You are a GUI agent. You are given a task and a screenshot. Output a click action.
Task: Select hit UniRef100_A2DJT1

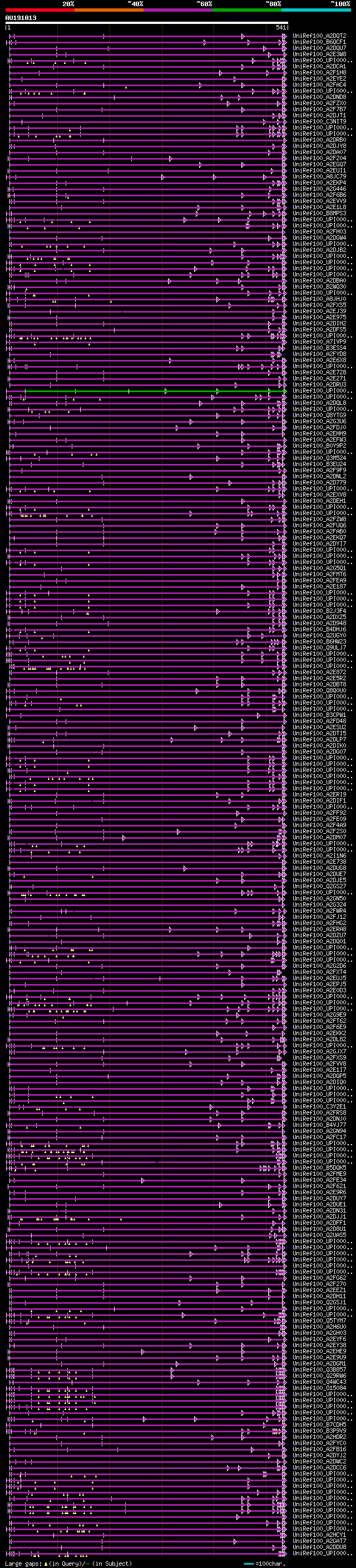(319, 115)
